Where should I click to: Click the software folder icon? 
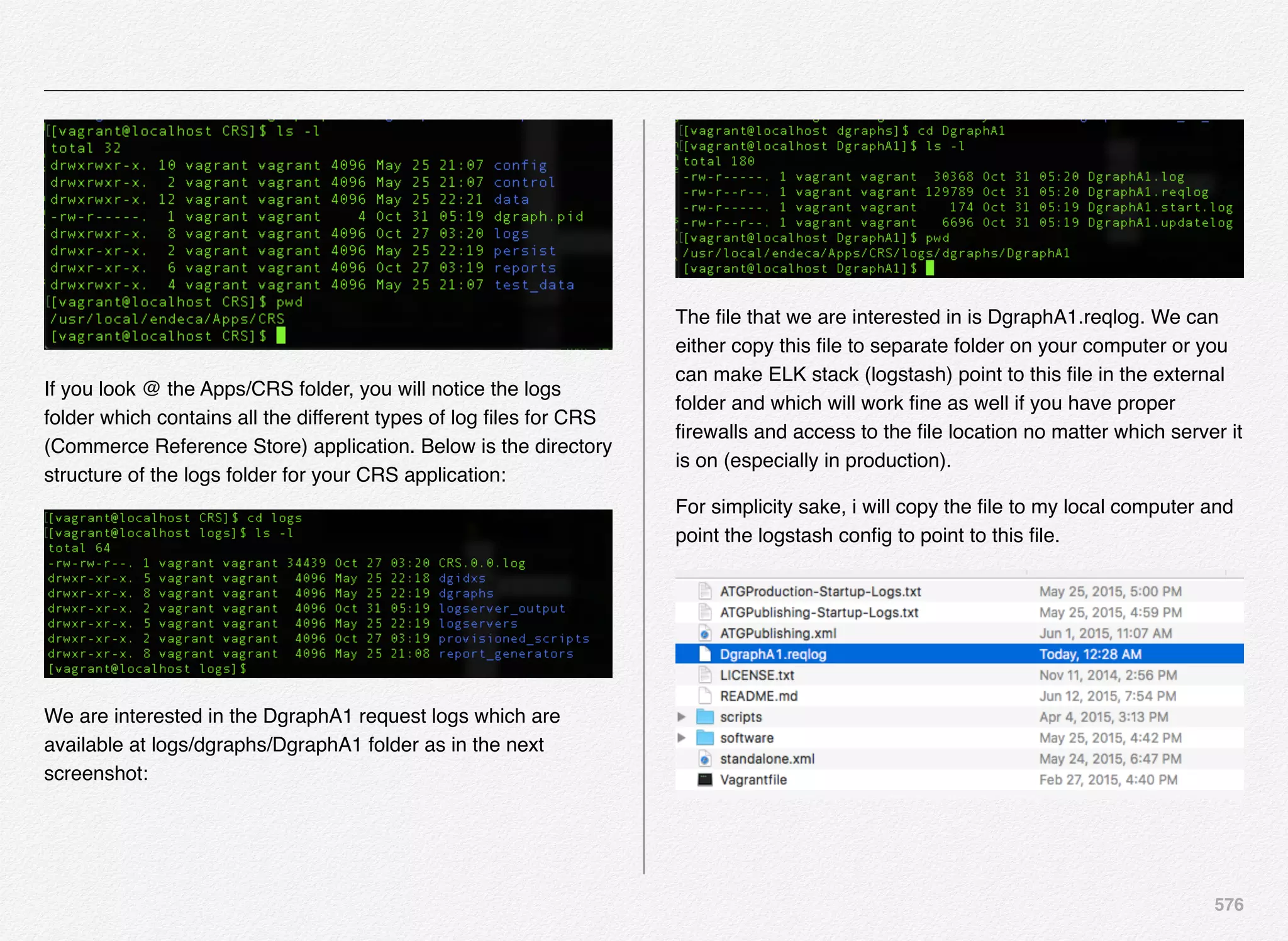point(705,737)
